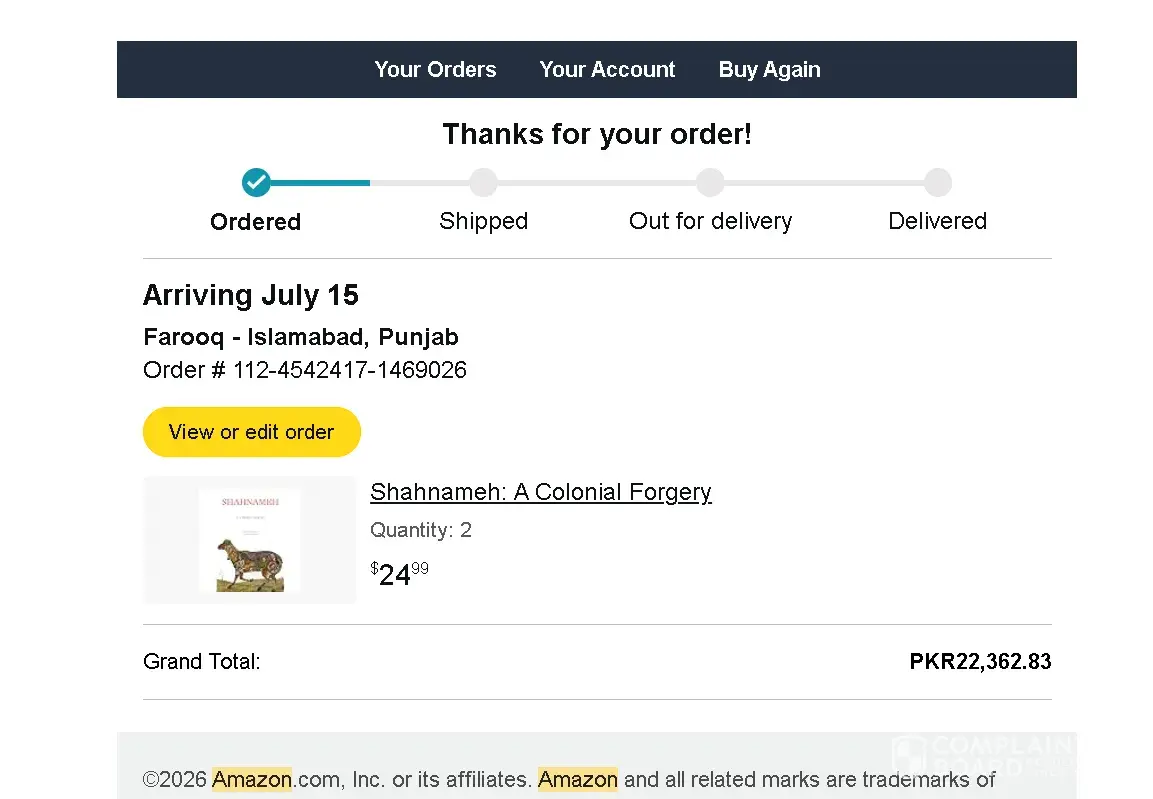Click the Delivered status label

tap(938, 221)
